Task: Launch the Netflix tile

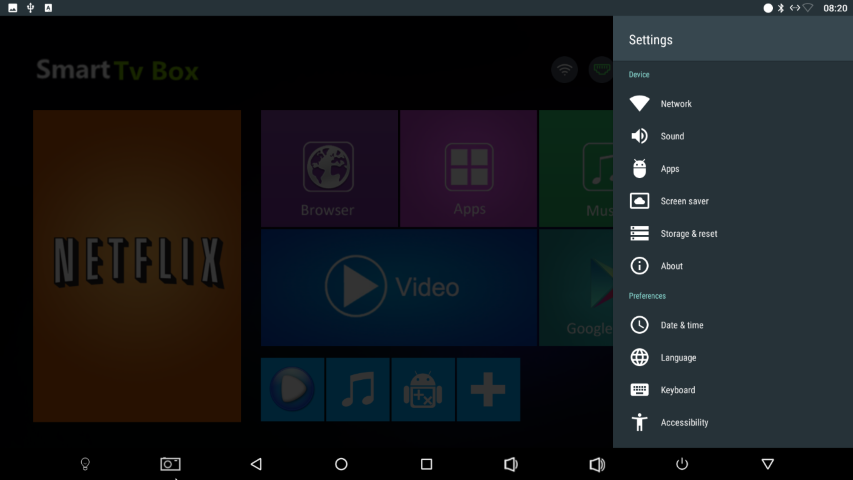Action: click(137, 266)
